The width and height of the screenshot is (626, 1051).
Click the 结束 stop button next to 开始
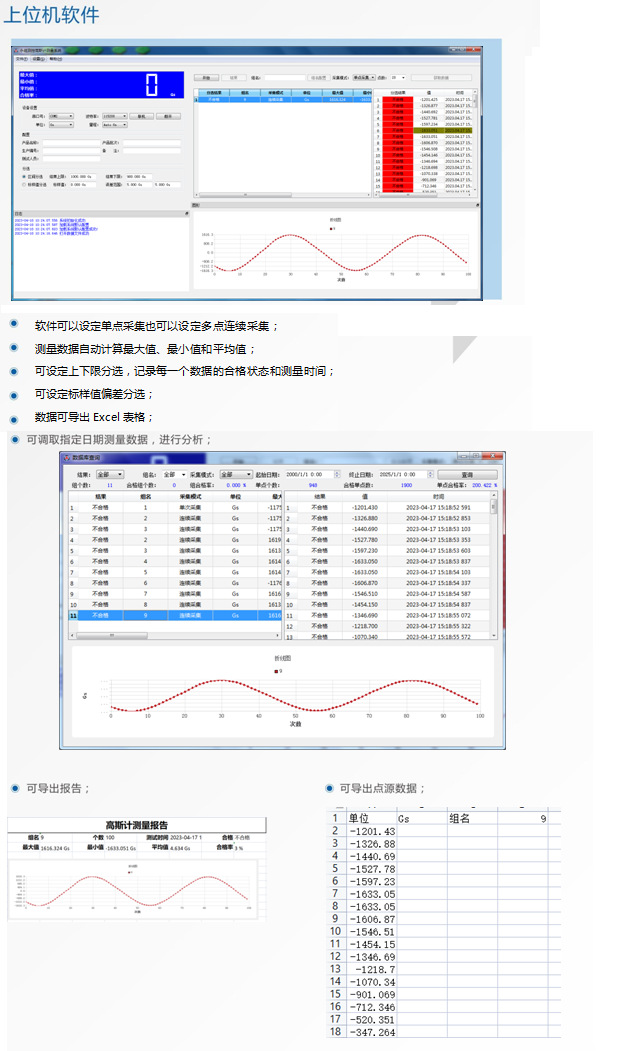pyautogui.click(x=233, y=78)
